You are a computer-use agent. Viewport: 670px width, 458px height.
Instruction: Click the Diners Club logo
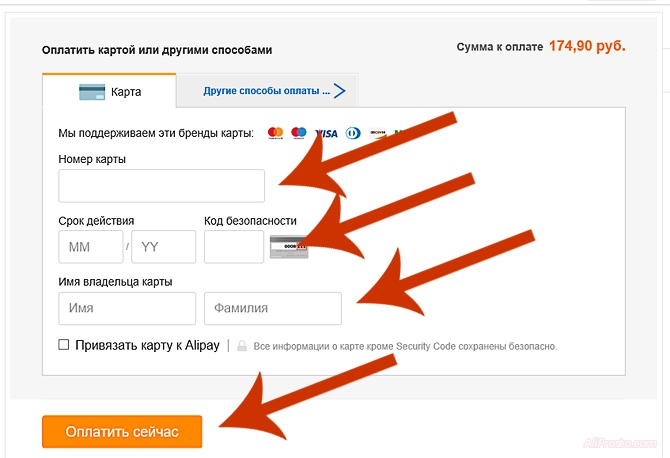pos(353,133)
